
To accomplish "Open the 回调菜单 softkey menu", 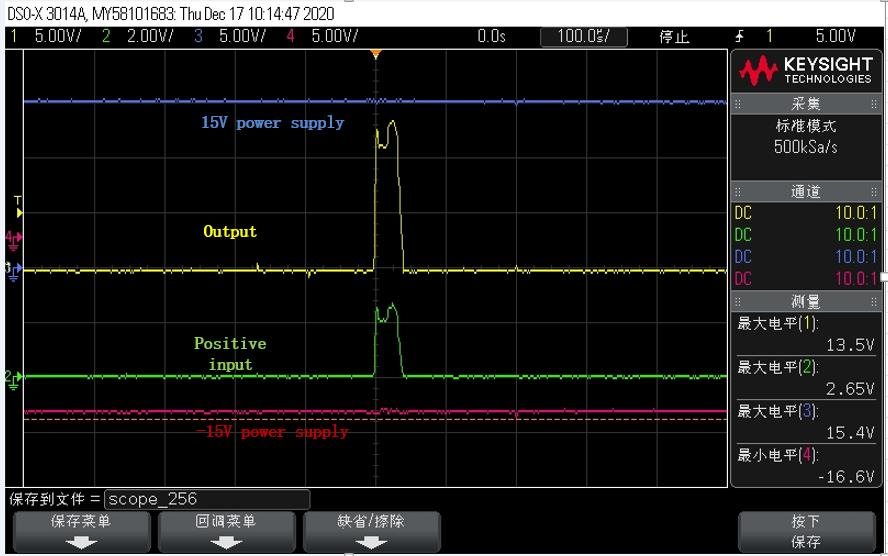I will coord(226,532).
